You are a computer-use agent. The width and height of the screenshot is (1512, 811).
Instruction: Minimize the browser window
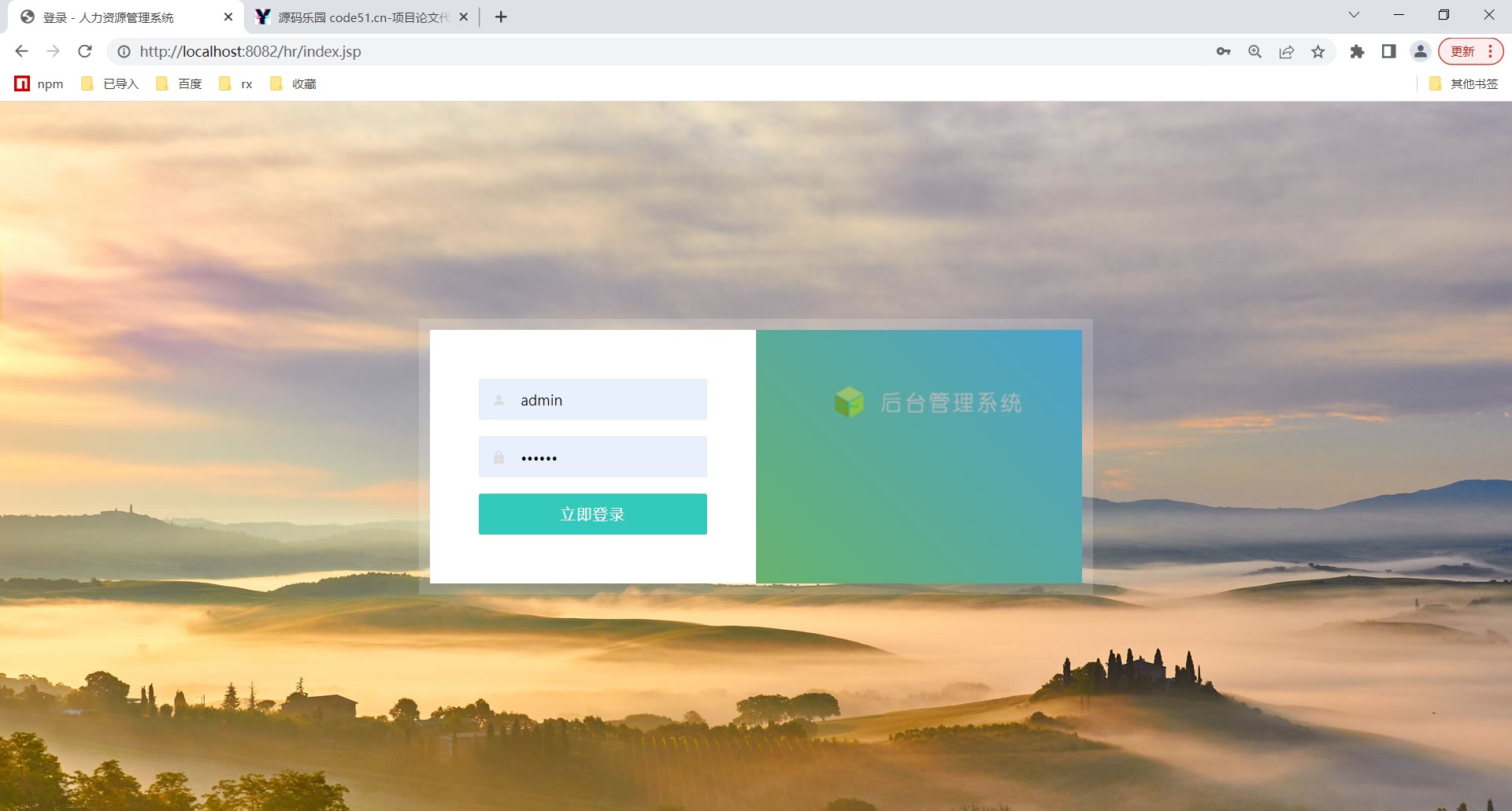(1399, 15)
